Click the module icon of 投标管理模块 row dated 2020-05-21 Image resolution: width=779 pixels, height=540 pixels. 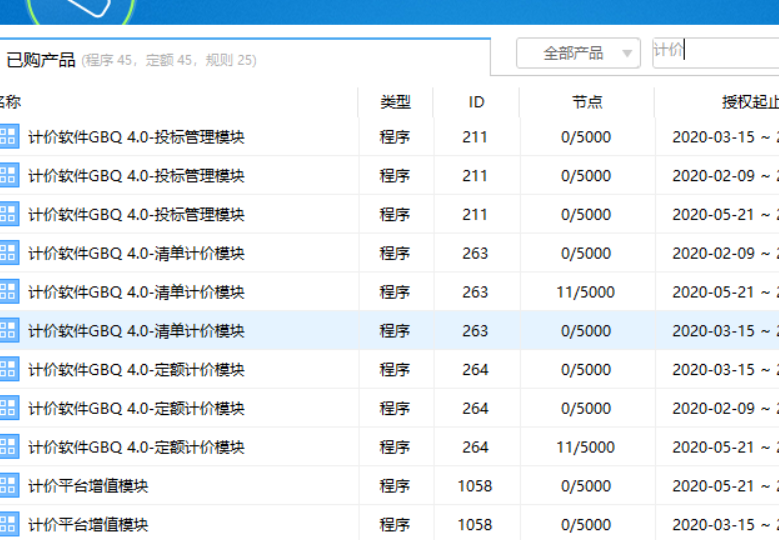click(8, 214)
